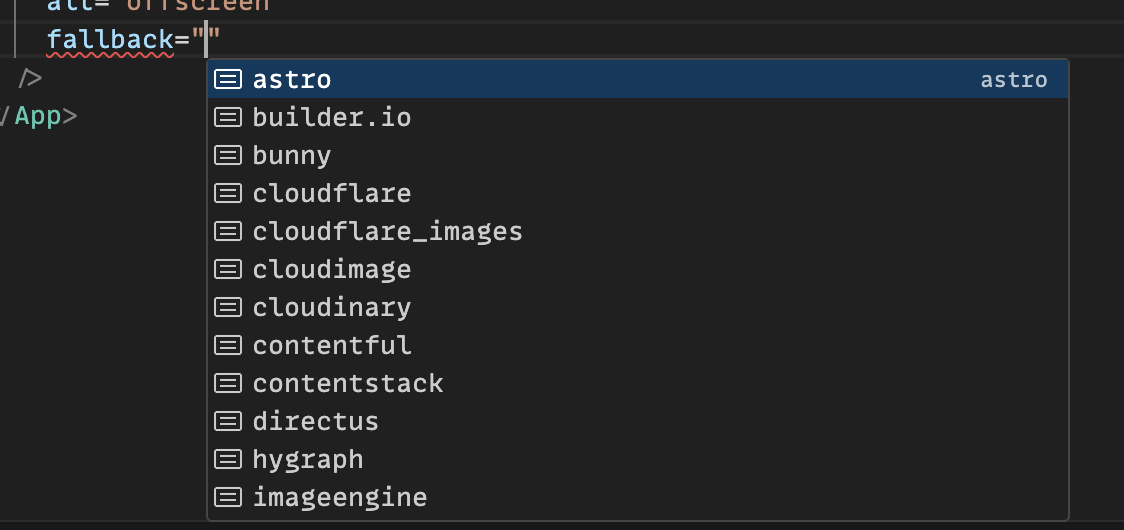Image resolution: width=1124 pixels, height=530 pixels.
Task: Pick cloudinary from the autocomplete list
Action: click(x=332, y=307)
